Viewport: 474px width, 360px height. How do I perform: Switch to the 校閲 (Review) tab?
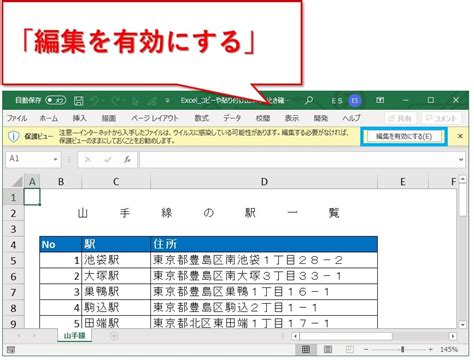[x=263, y=118]
